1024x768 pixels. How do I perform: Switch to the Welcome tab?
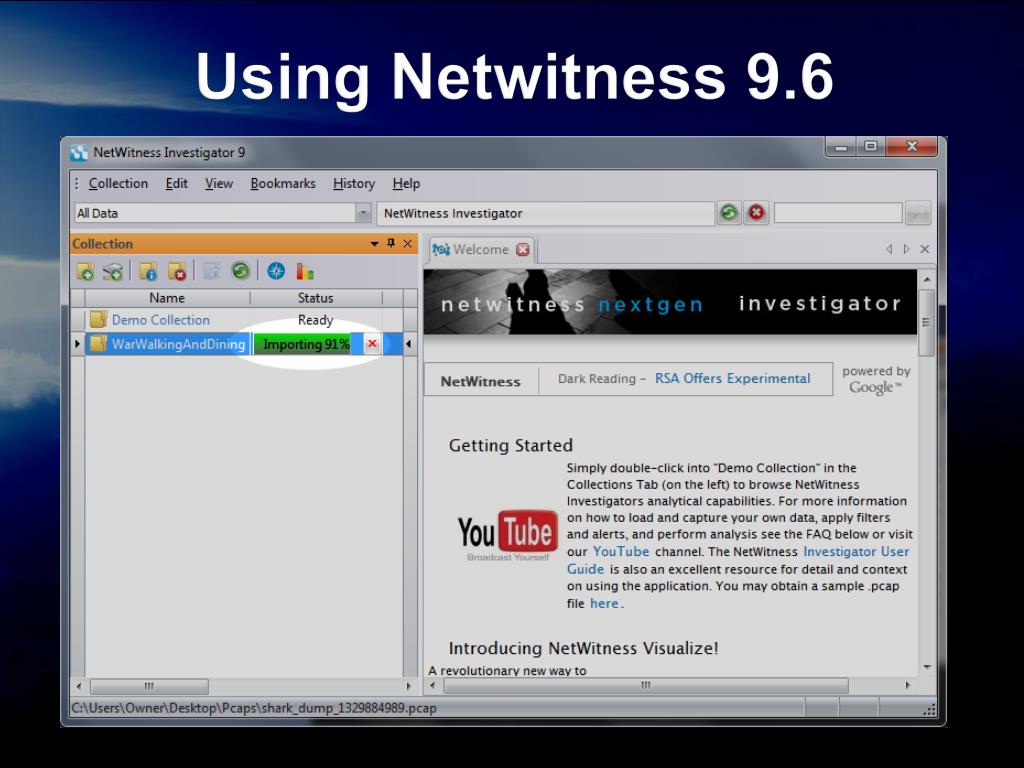(x=481, y=249)
